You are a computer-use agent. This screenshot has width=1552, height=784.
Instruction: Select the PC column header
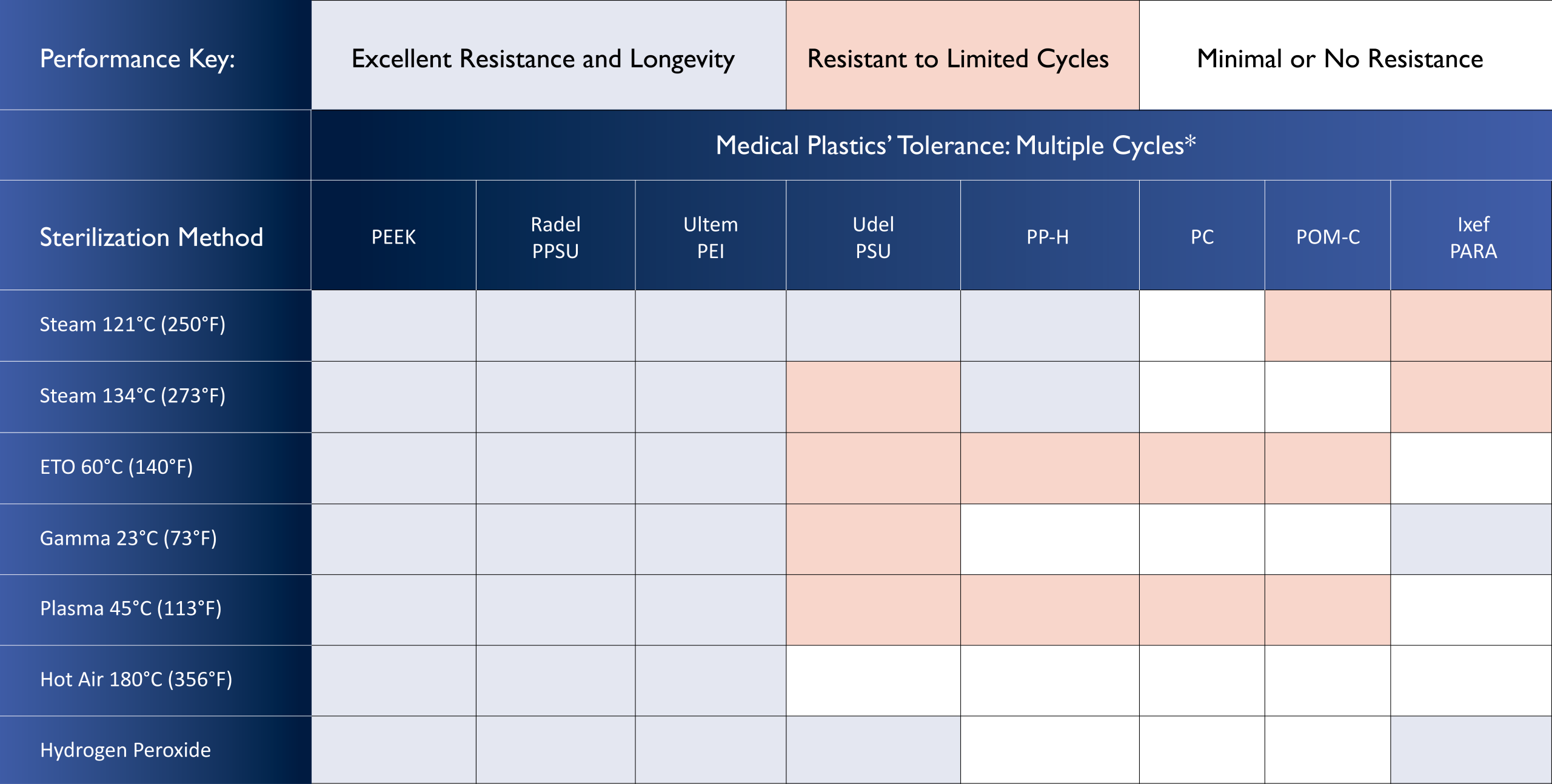click(x=1202, y=237)
